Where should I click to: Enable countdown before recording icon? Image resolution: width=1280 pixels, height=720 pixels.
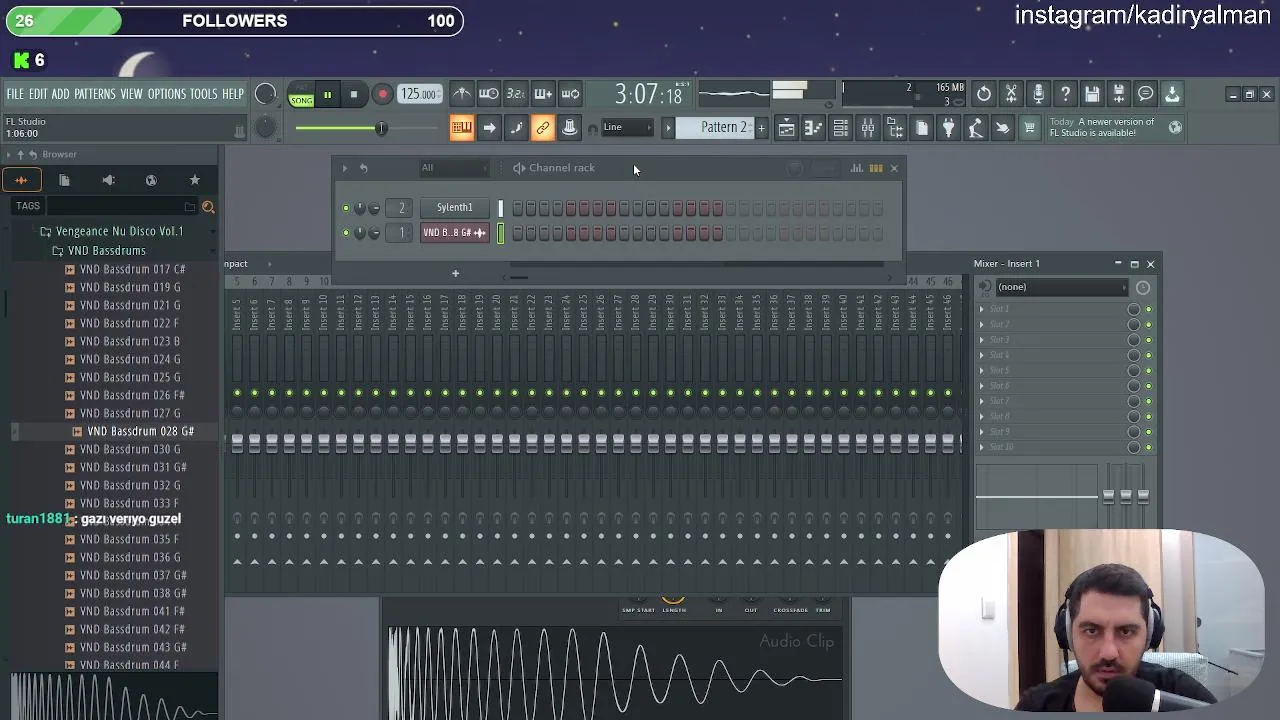(515, 94)
